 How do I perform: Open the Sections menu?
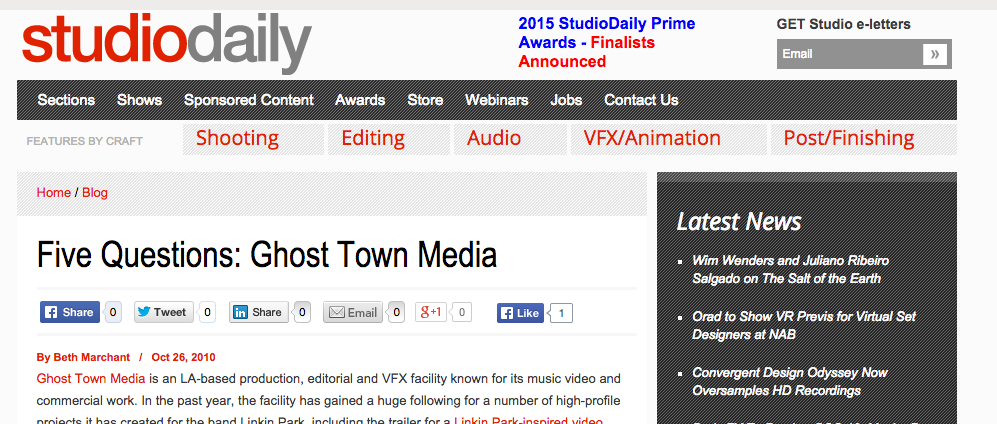(x=66, y=100)
